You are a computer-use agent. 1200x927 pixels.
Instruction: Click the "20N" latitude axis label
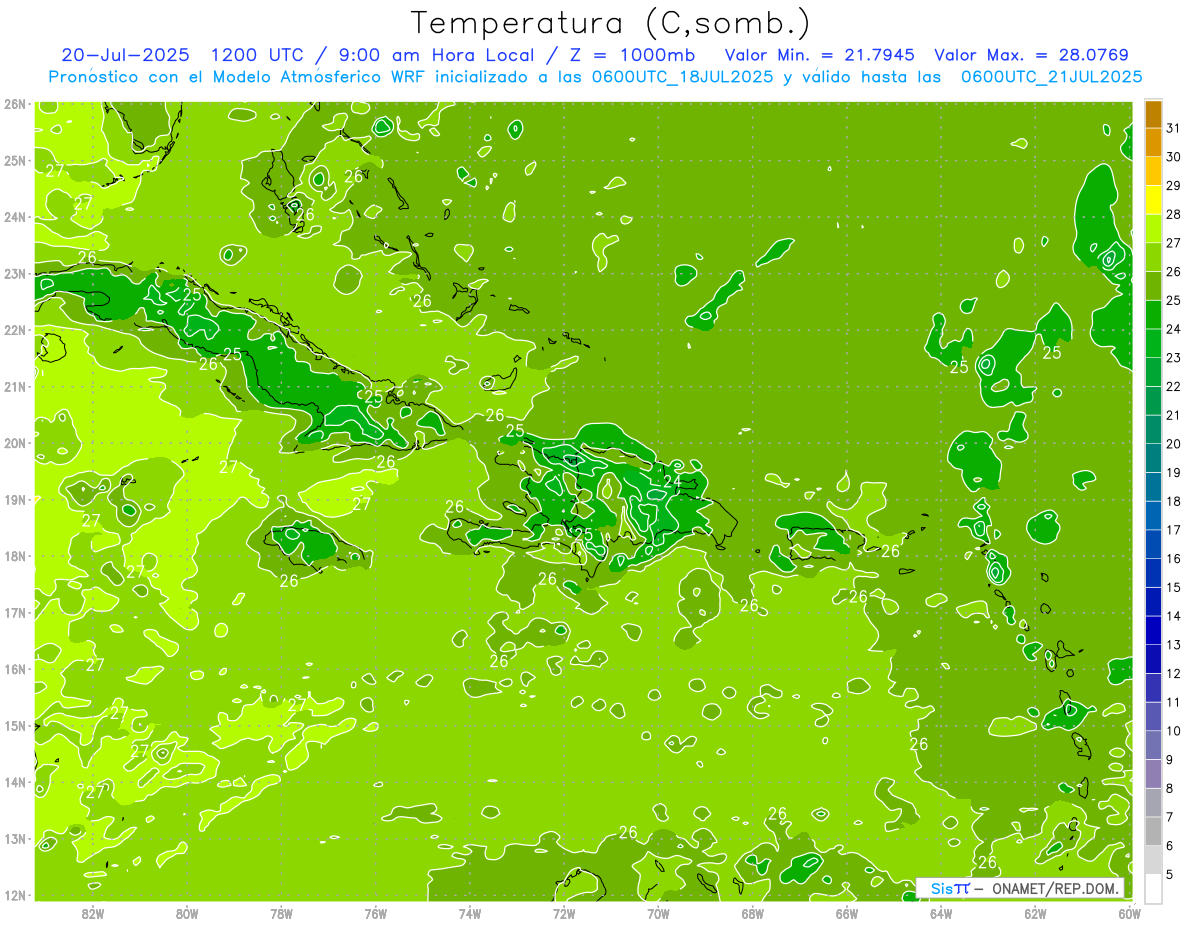click(15, 442)
